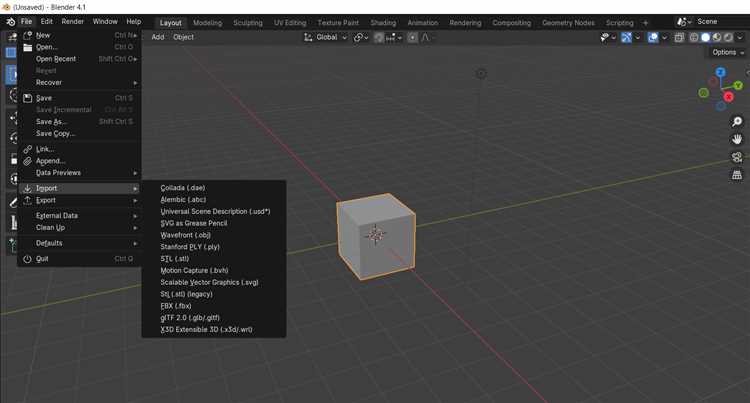The image size is (750, 403).
Task: Switch to Sculpting workspace tab
Action: [x=248, y=23]
